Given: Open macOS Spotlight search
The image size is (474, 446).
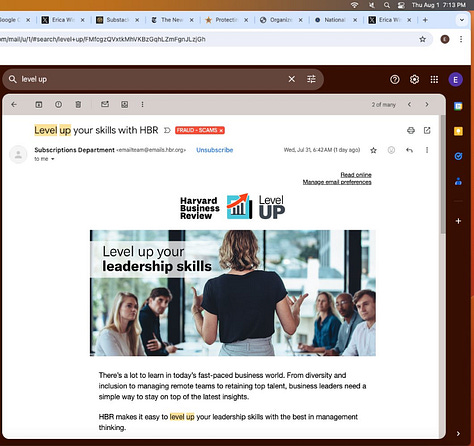Looking at the screenshot, I should pyautogui.click(x=386, y=5).
